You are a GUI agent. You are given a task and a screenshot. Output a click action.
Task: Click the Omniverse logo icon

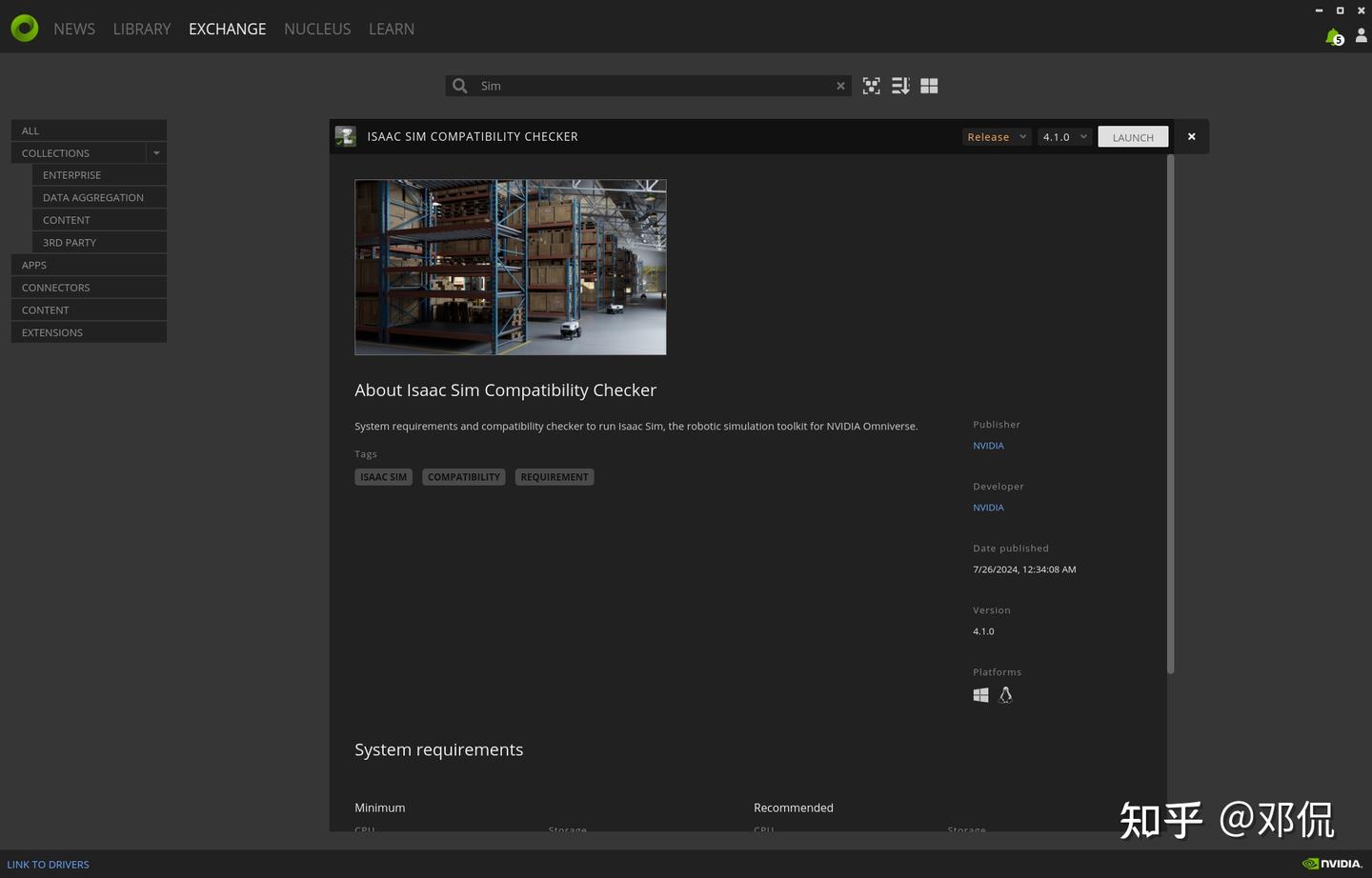(25, 29)
